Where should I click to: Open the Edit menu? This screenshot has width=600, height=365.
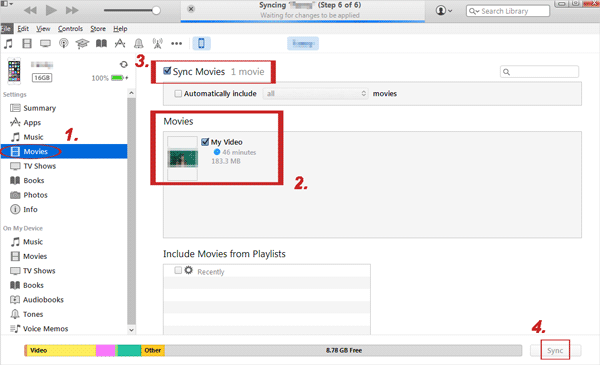pyautogui.click(x=23, y=29)
